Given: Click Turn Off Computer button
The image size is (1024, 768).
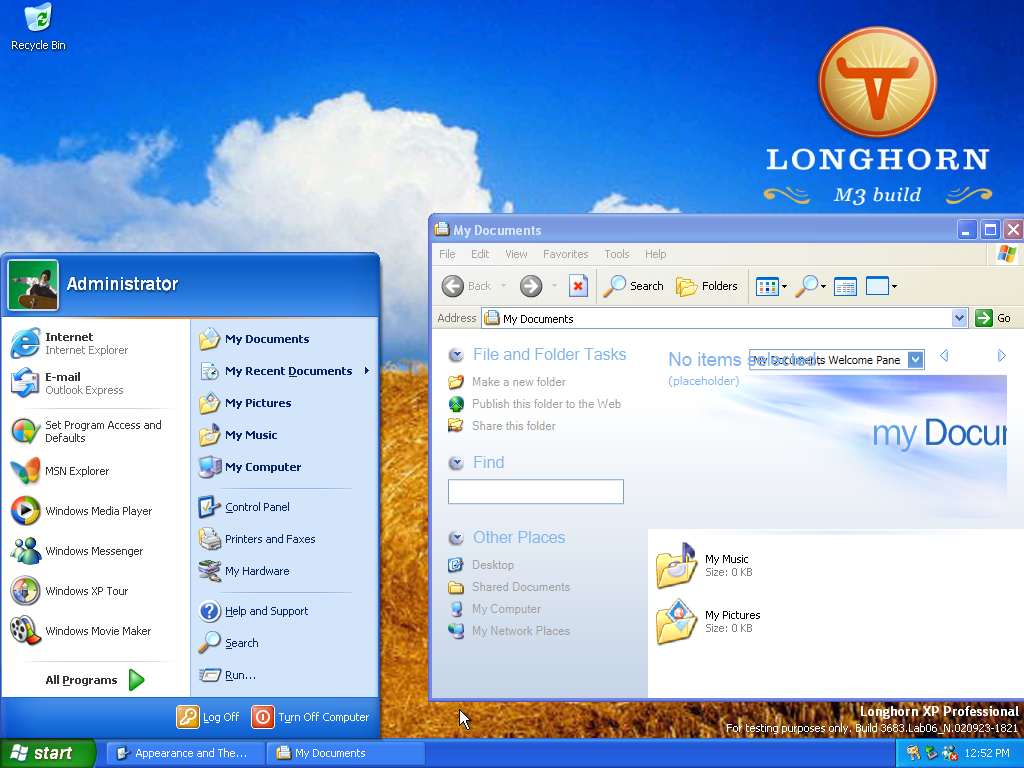Looking at the screenshot, I should 311,716.
